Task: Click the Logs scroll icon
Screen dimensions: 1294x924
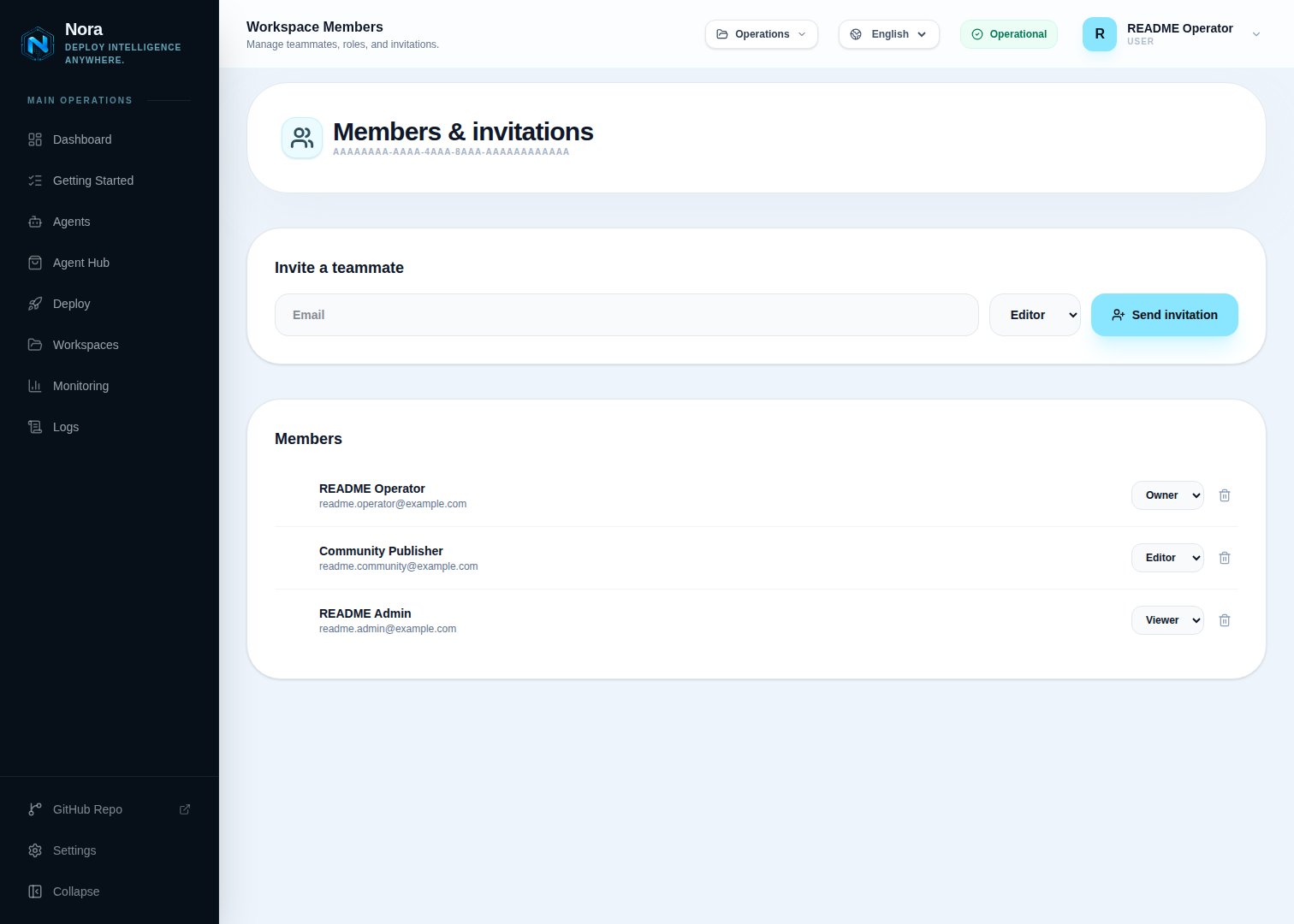Action: [35, 427]
